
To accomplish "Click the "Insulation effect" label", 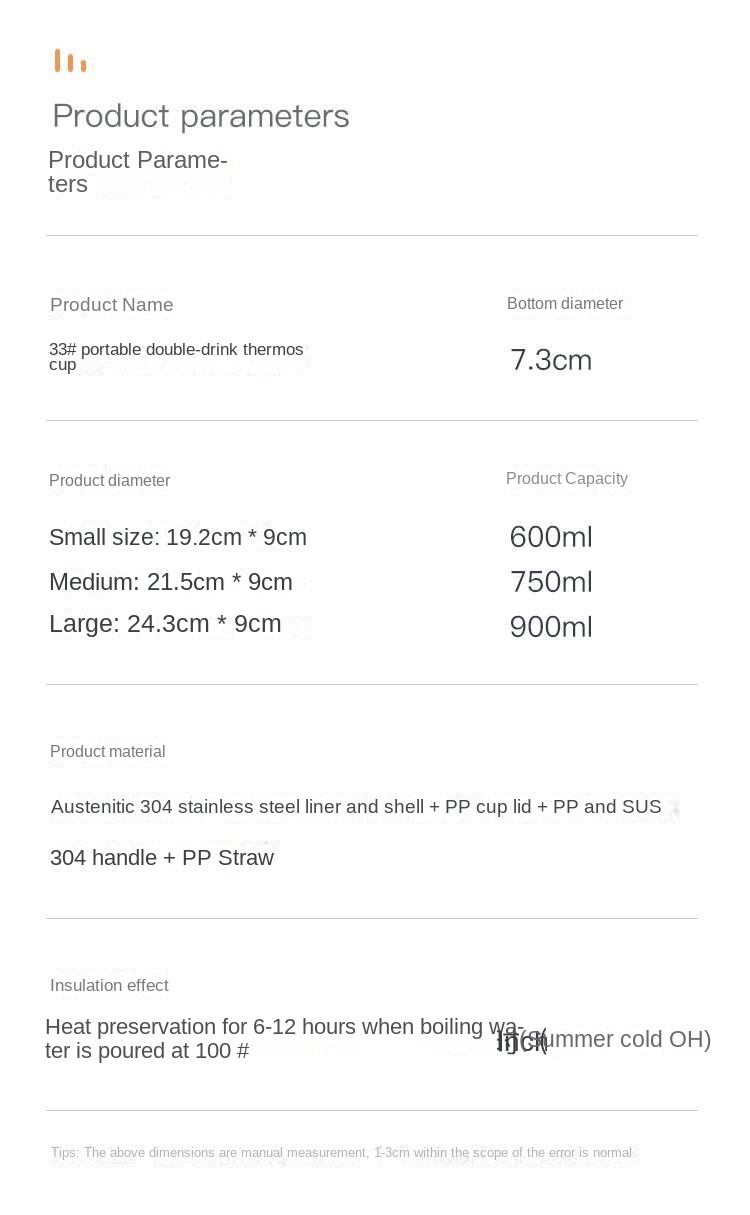I will point(109,986).
